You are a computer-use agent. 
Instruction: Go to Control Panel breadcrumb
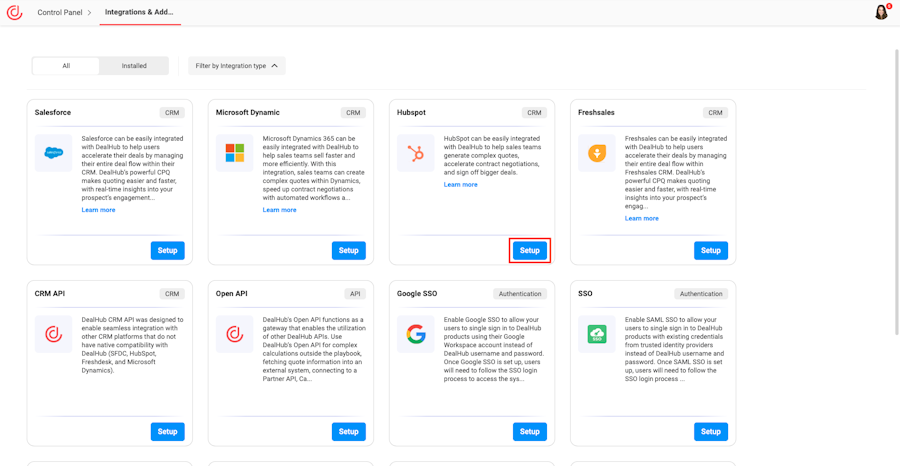click(x=60, y=12)
